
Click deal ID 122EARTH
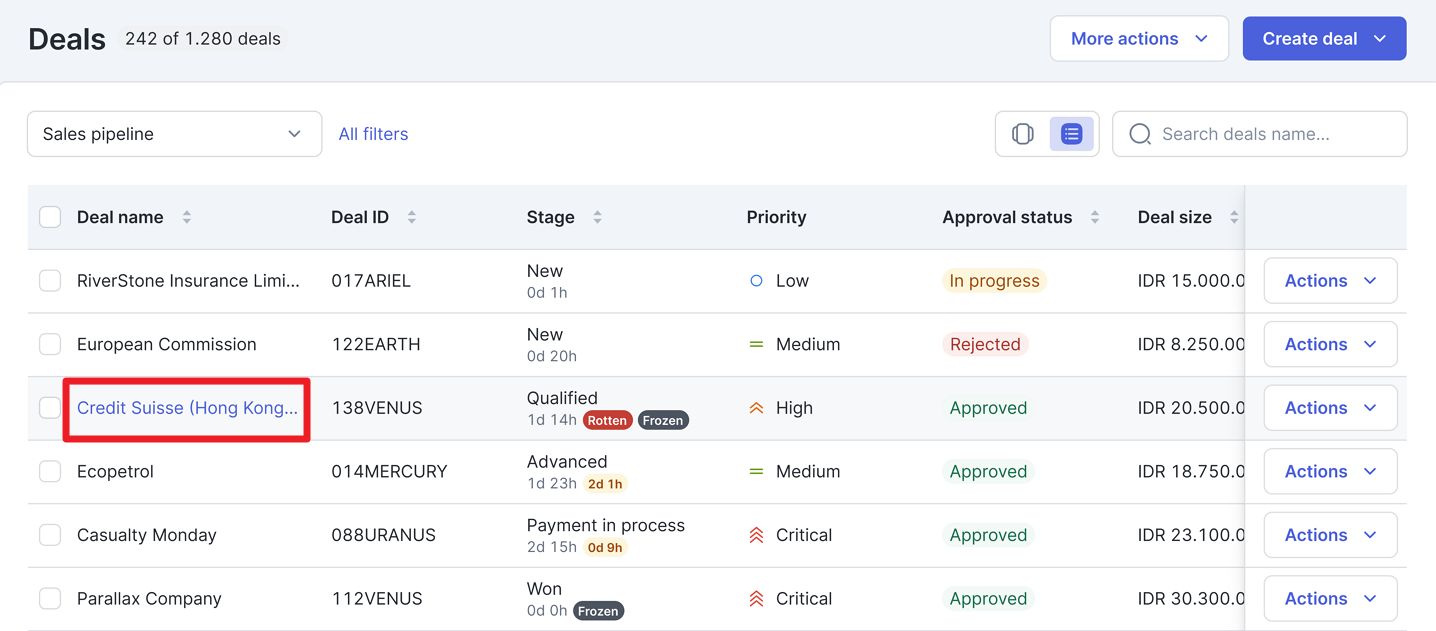(376, 344)
